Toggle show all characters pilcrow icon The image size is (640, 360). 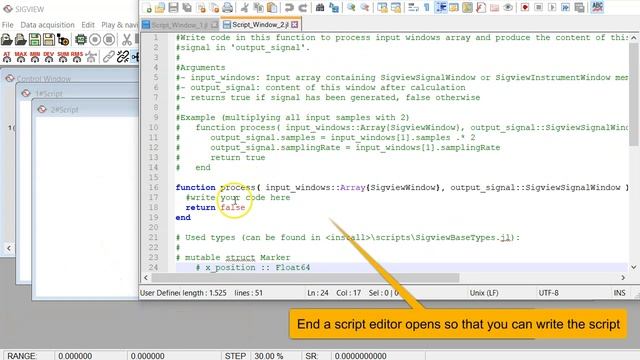click(x=427, y=7)
